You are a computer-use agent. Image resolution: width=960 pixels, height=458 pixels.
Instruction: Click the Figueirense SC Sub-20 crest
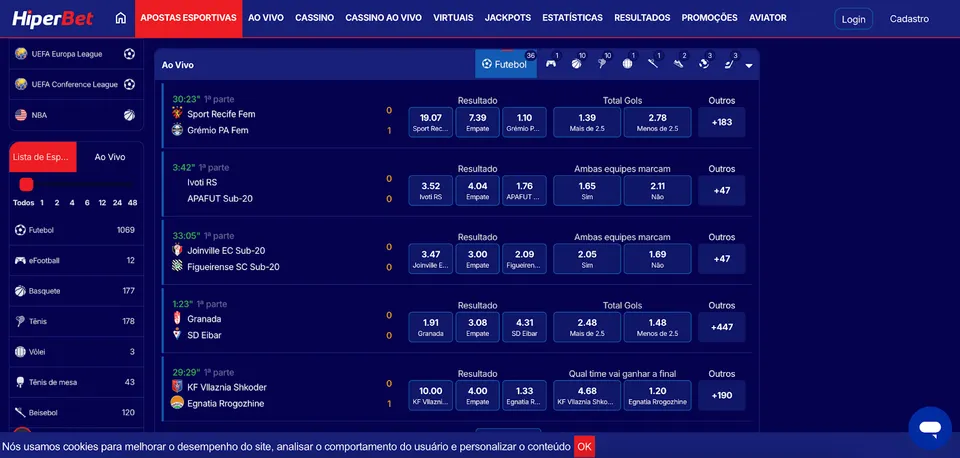[178, 266]
